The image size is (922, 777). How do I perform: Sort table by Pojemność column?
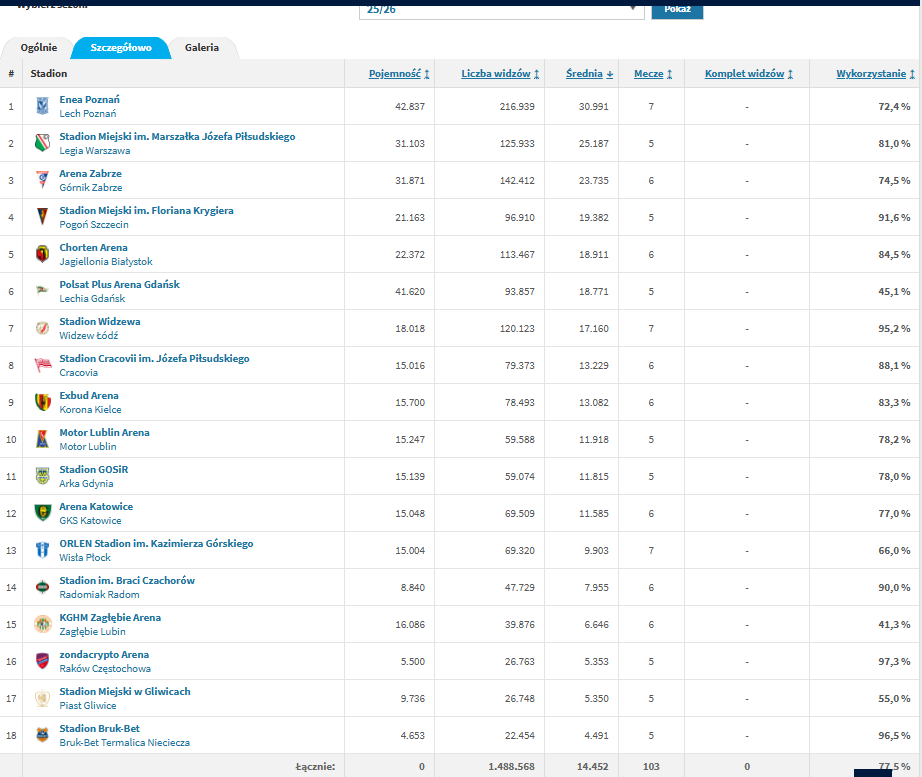(398, 74)
